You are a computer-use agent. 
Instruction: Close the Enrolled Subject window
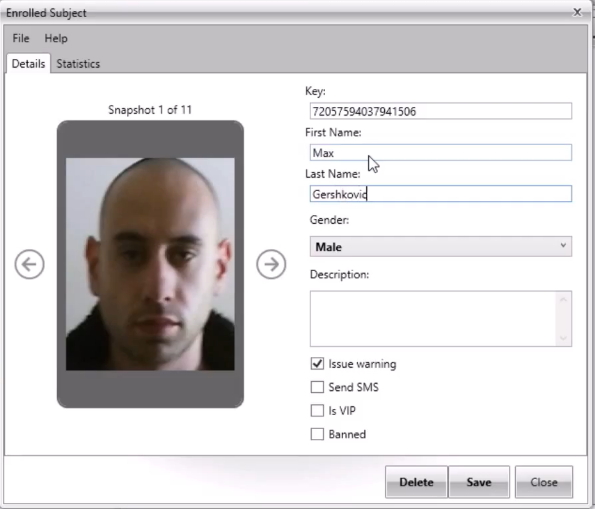click(x=577, y=13)
